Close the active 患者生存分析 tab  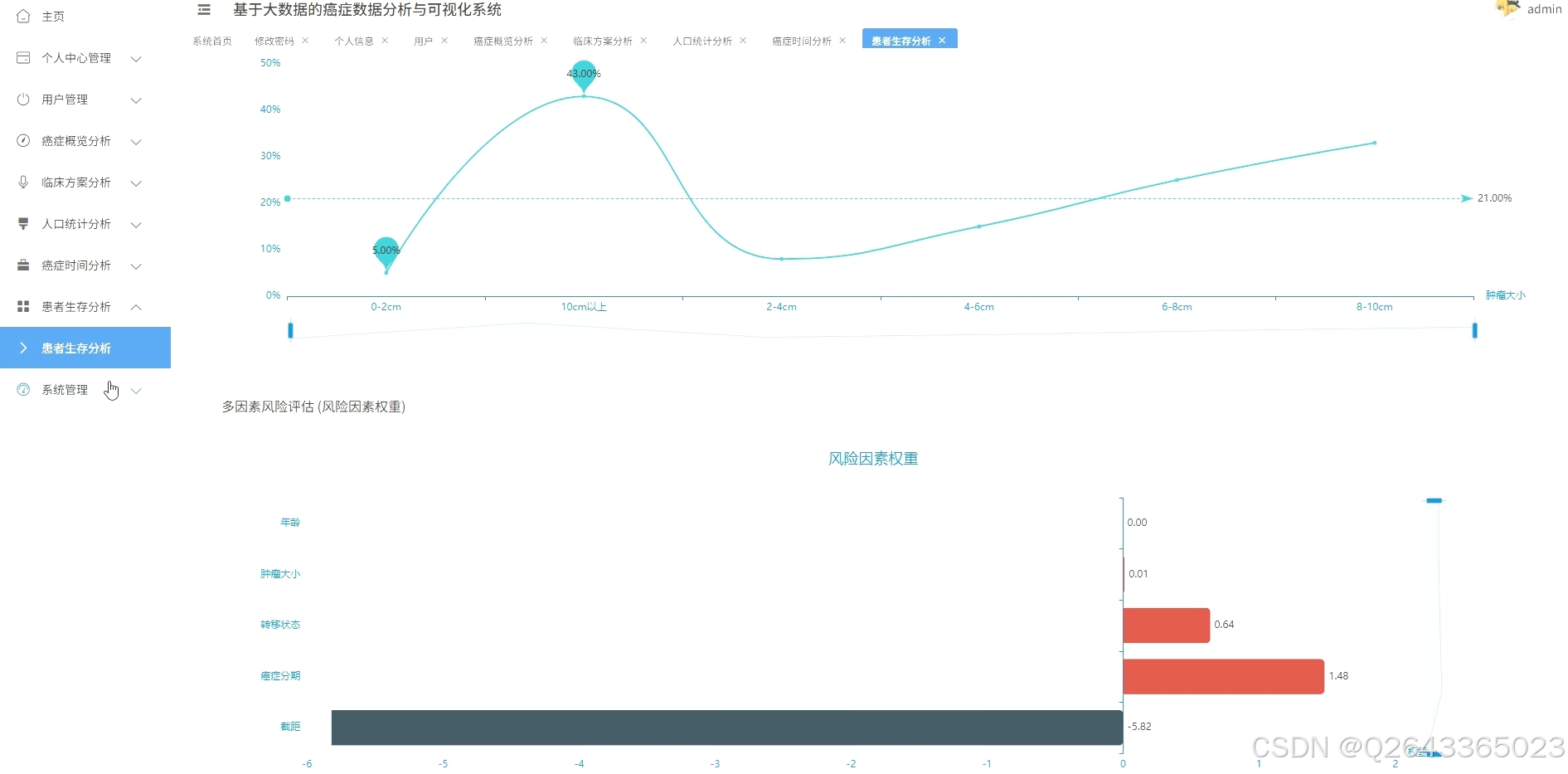tap(942, 40)
